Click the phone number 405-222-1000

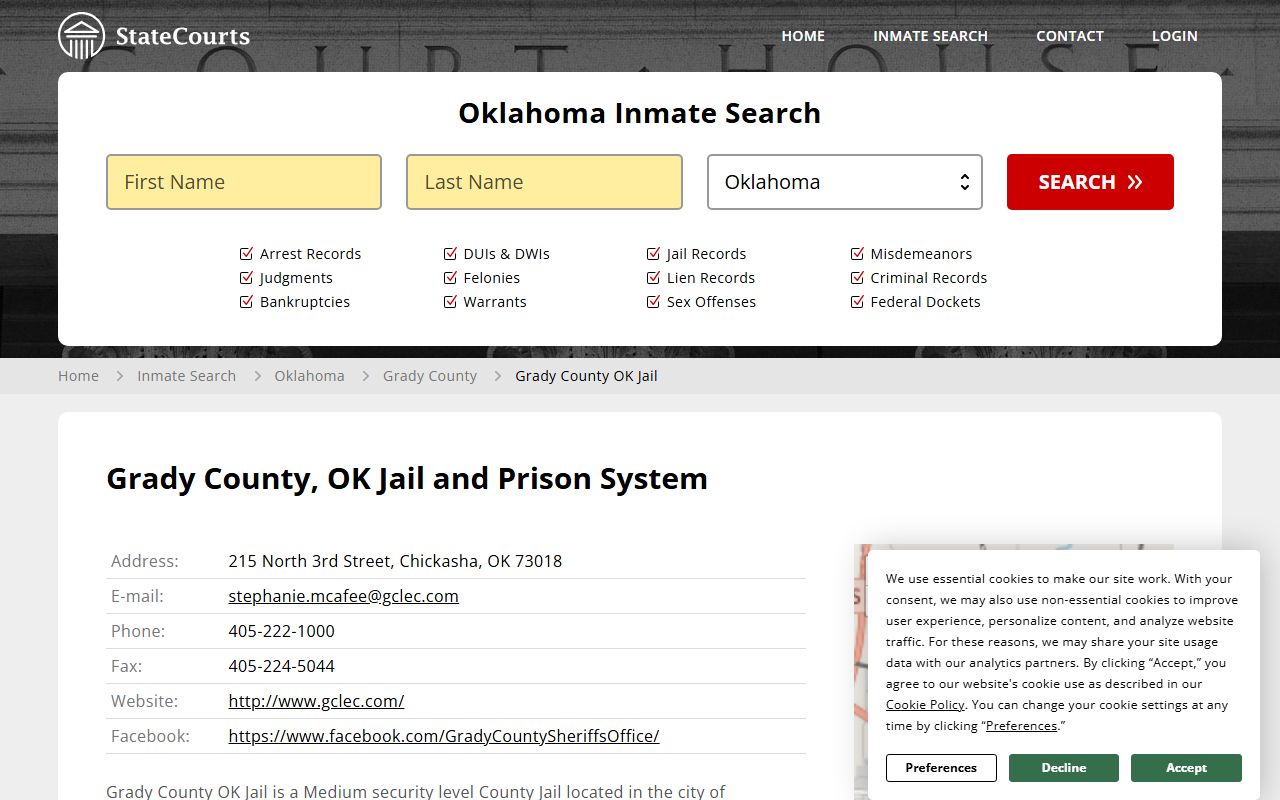pyautogui.click(x=281, y=631)
